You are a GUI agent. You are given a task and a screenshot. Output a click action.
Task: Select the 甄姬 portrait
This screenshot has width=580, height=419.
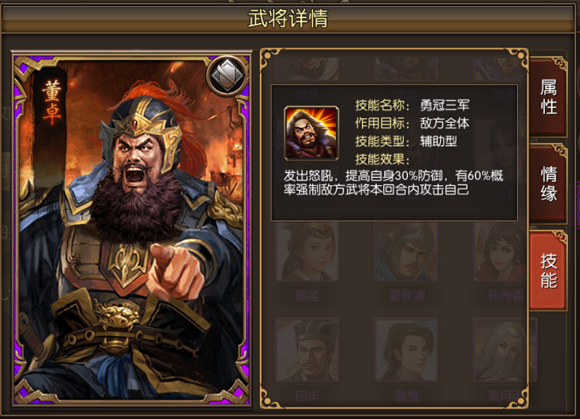pos(307,251)
